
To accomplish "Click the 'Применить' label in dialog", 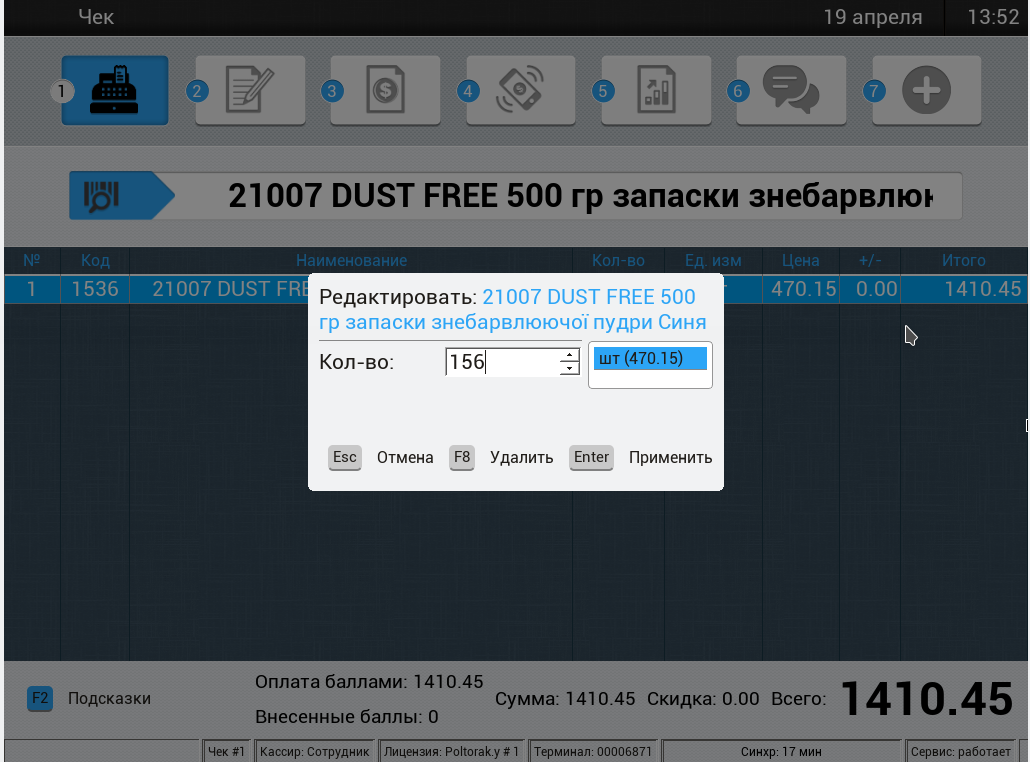I will coord(671,458).
